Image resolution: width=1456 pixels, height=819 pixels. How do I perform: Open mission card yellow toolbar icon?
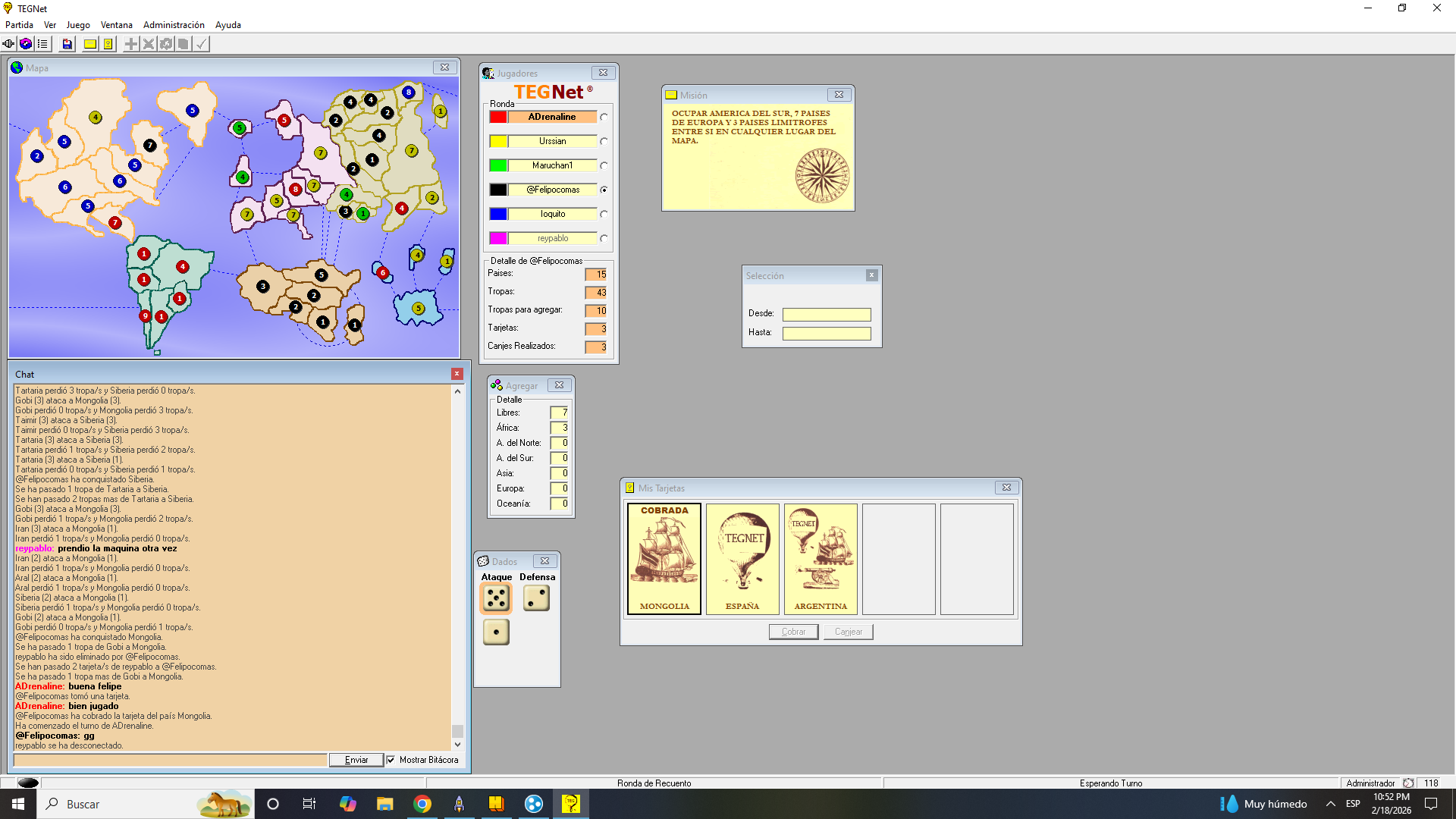[90, 44]
